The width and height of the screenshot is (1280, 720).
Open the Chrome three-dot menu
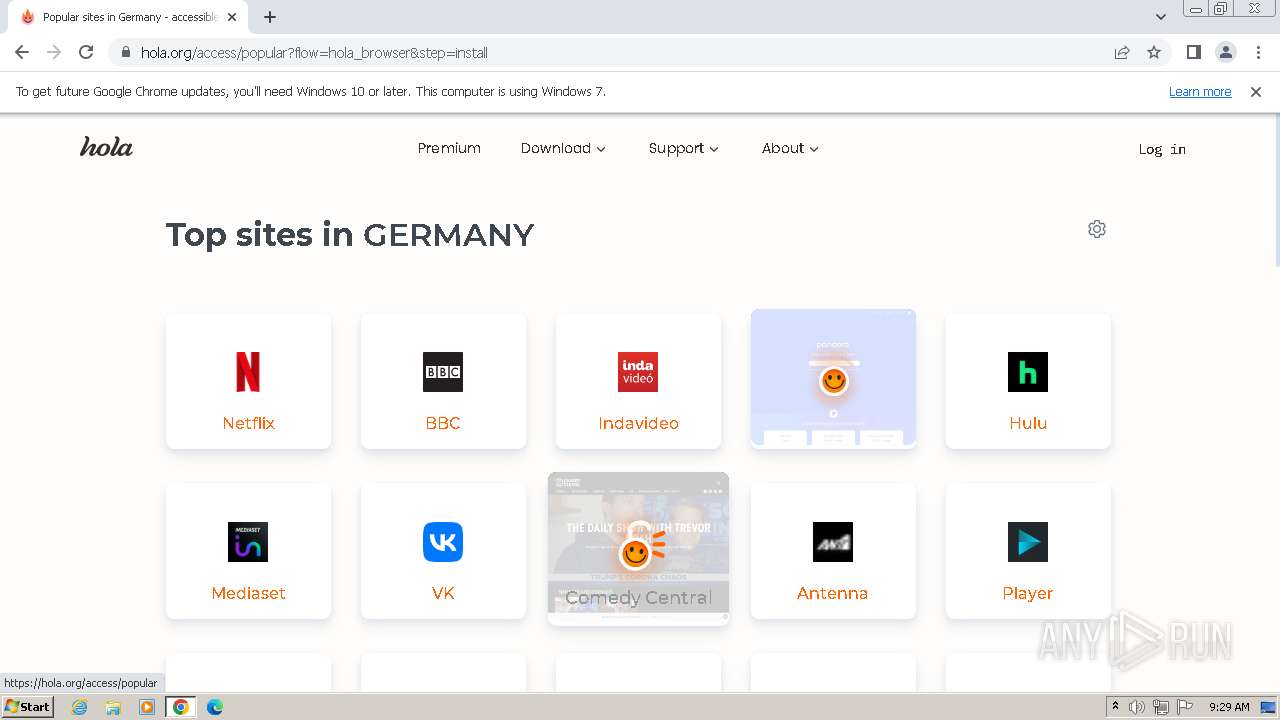point(1258,52)
